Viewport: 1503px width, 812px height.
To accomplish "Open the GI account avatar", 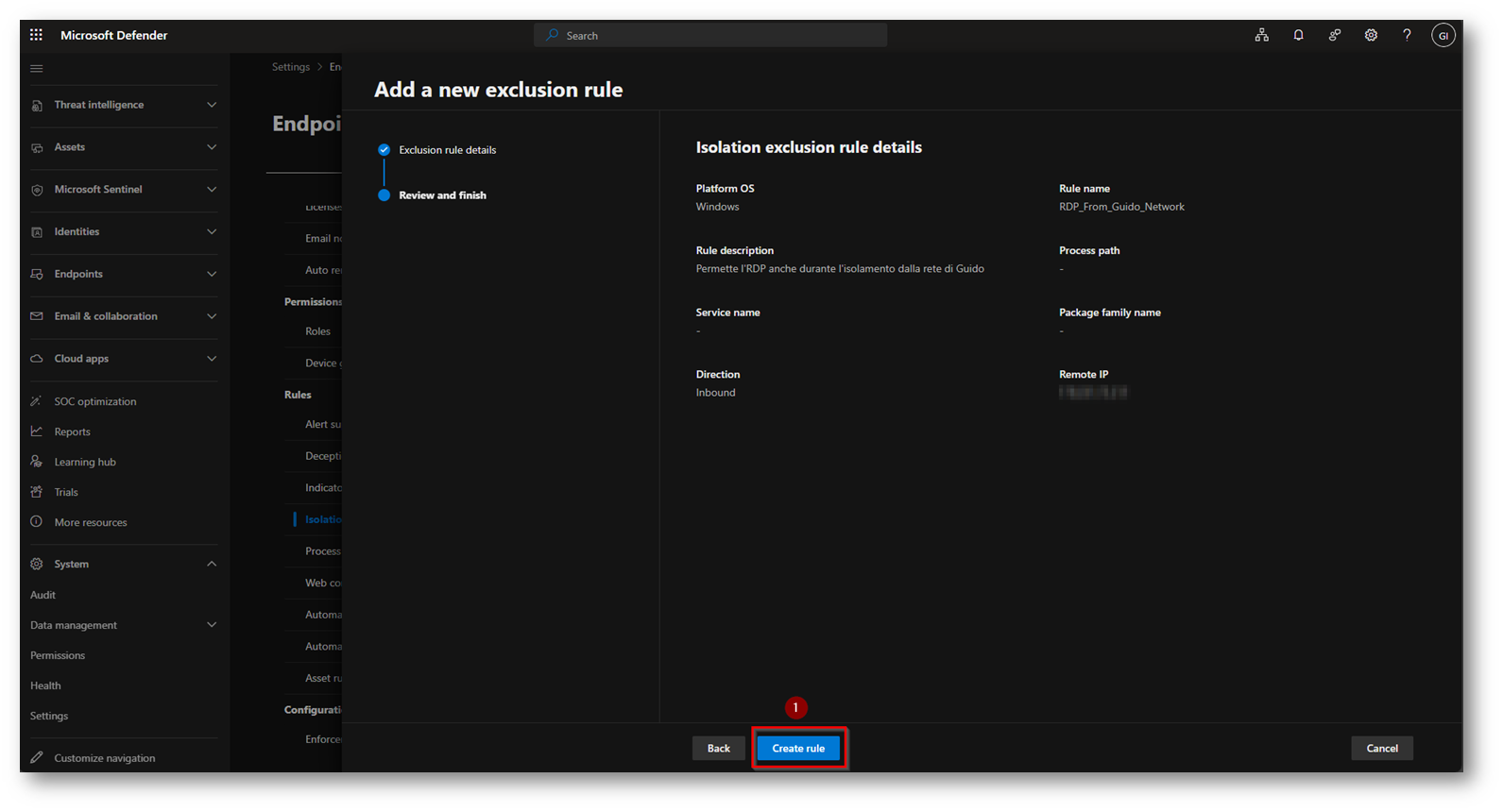I will click(x=1443, y=36).
